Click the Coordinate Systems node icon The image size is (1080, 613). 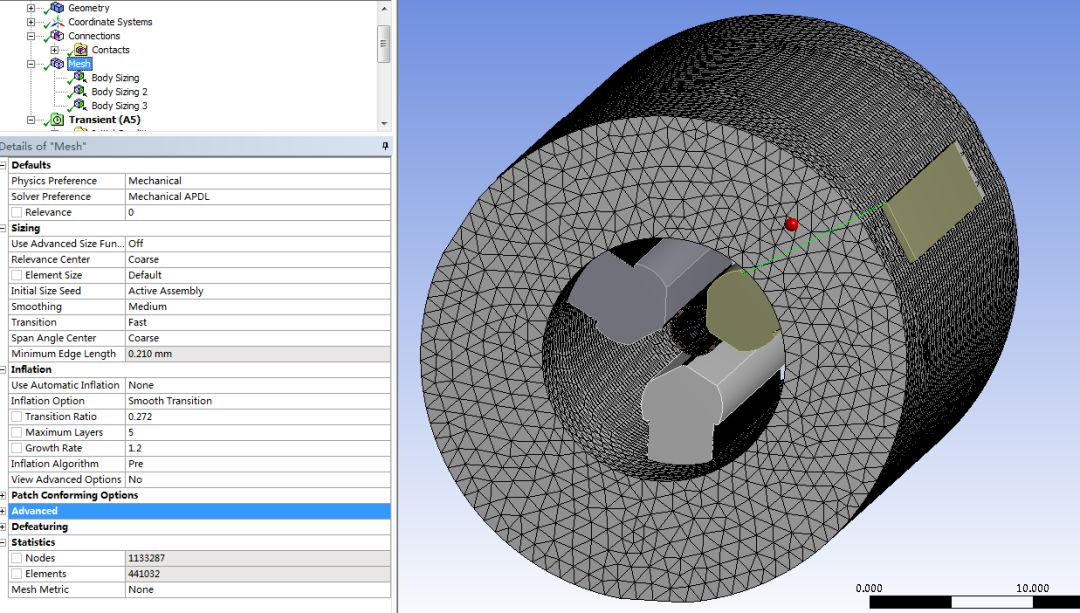click(x=57, y=21)
